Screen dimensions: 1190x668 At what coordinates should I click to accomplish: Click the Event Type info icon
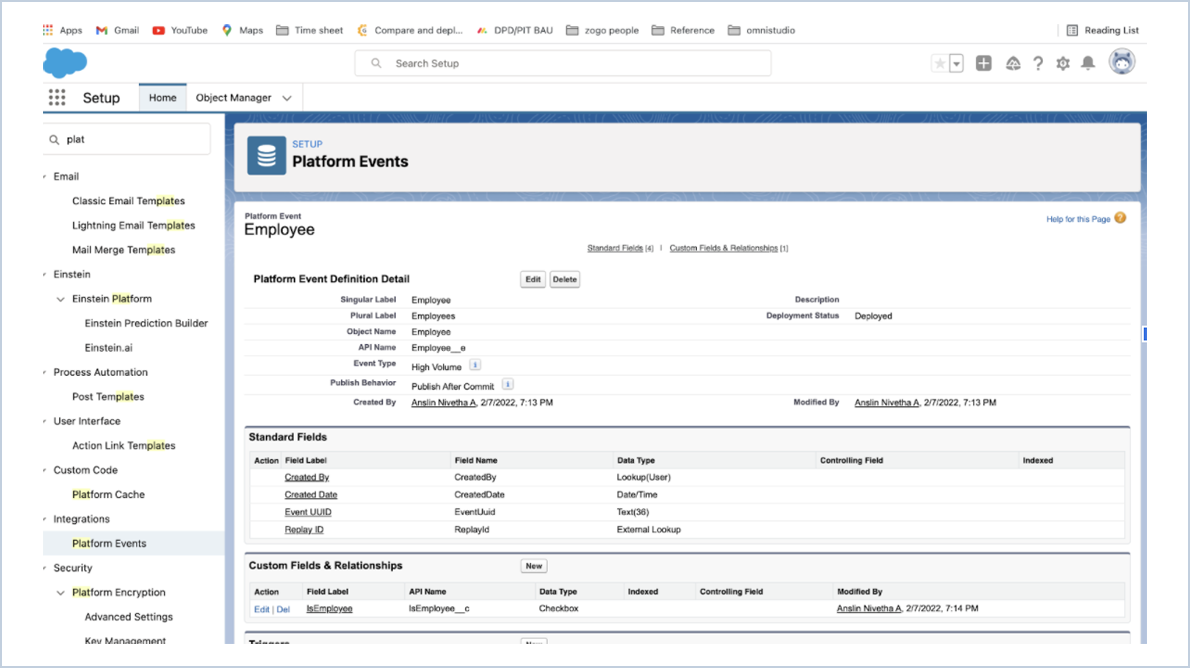475,365
